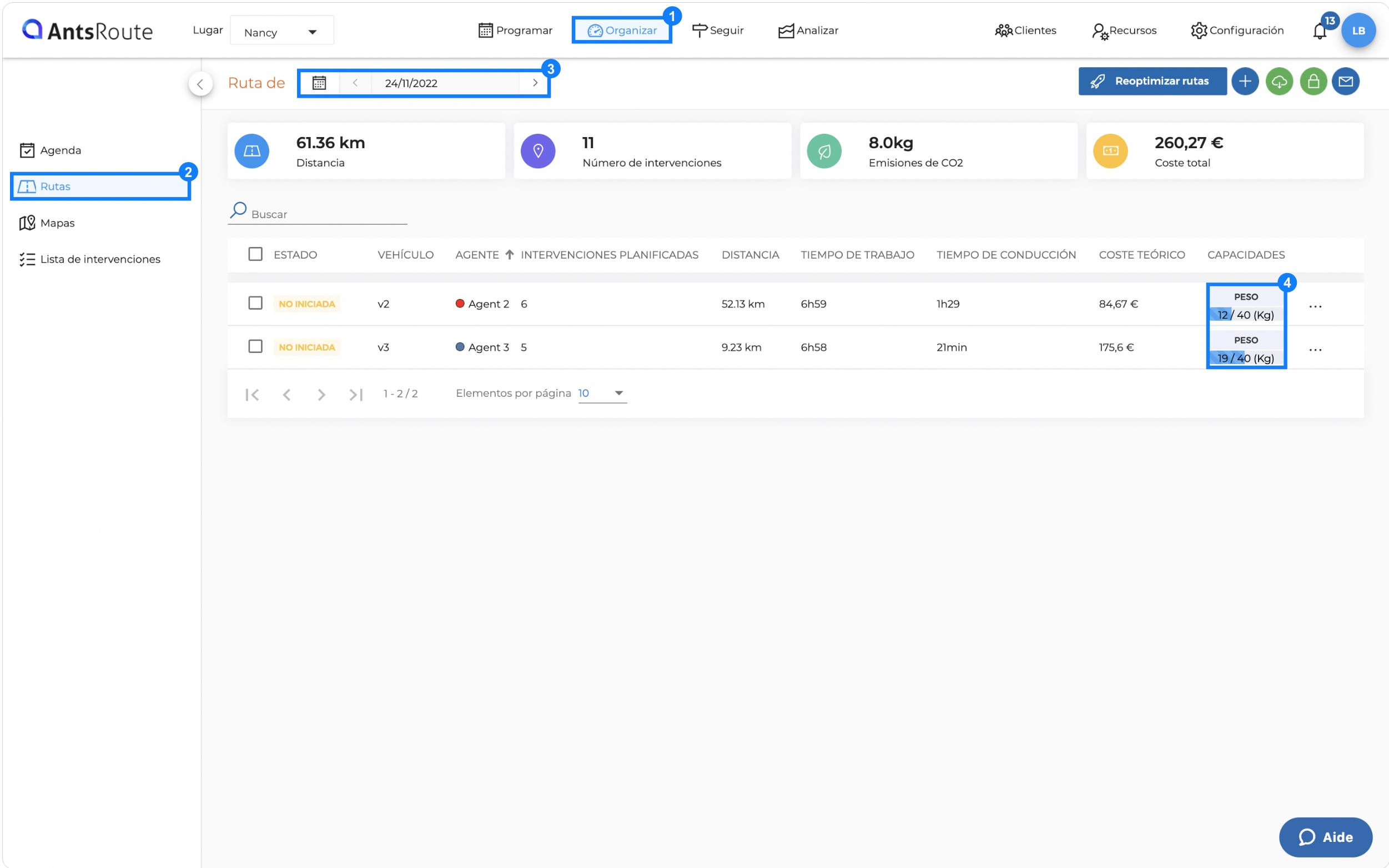Select Rutas in the sidebar

(100, 186)
